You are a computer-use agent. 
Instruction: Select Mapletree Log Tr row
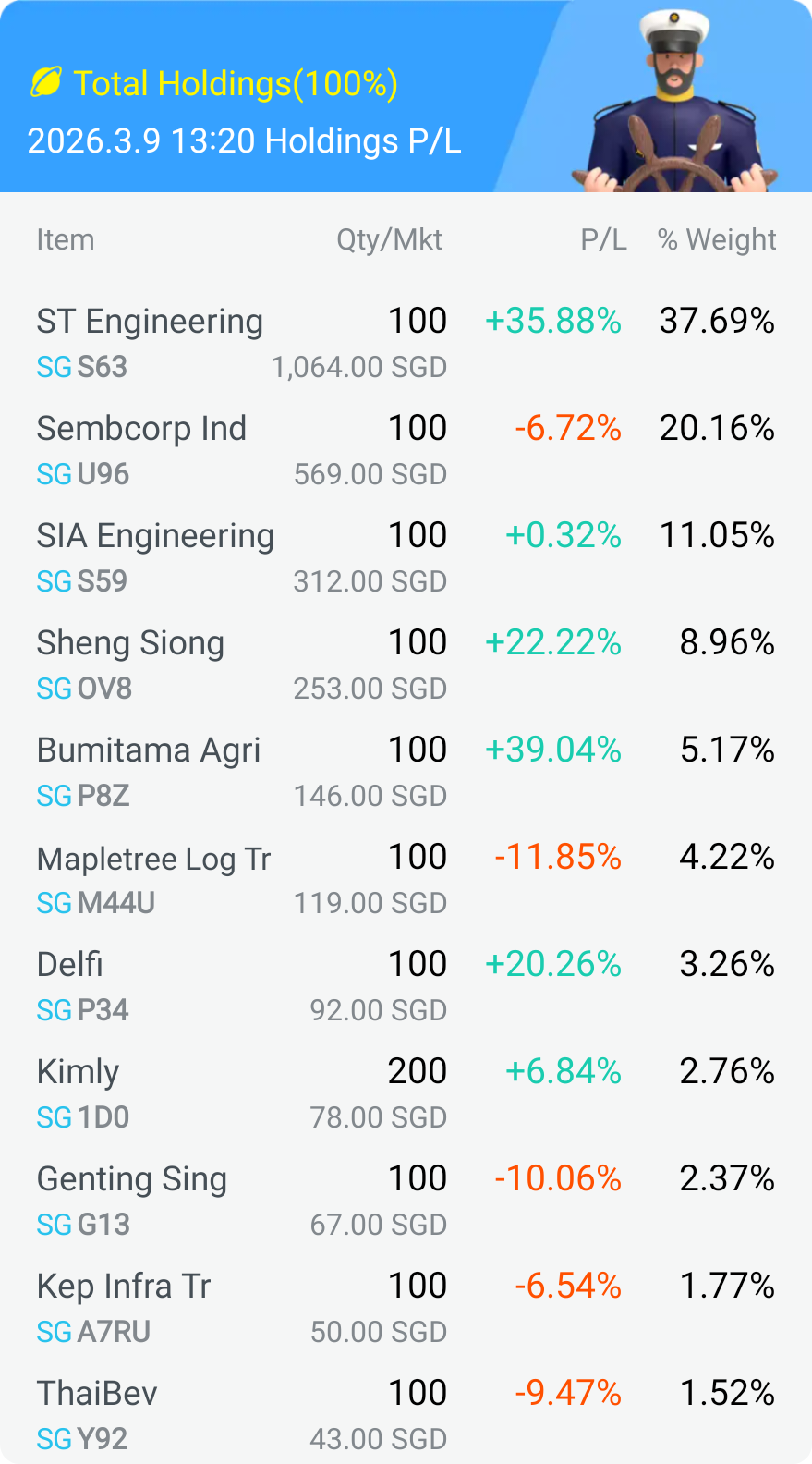pyautogui.click(x=153, y=859)
